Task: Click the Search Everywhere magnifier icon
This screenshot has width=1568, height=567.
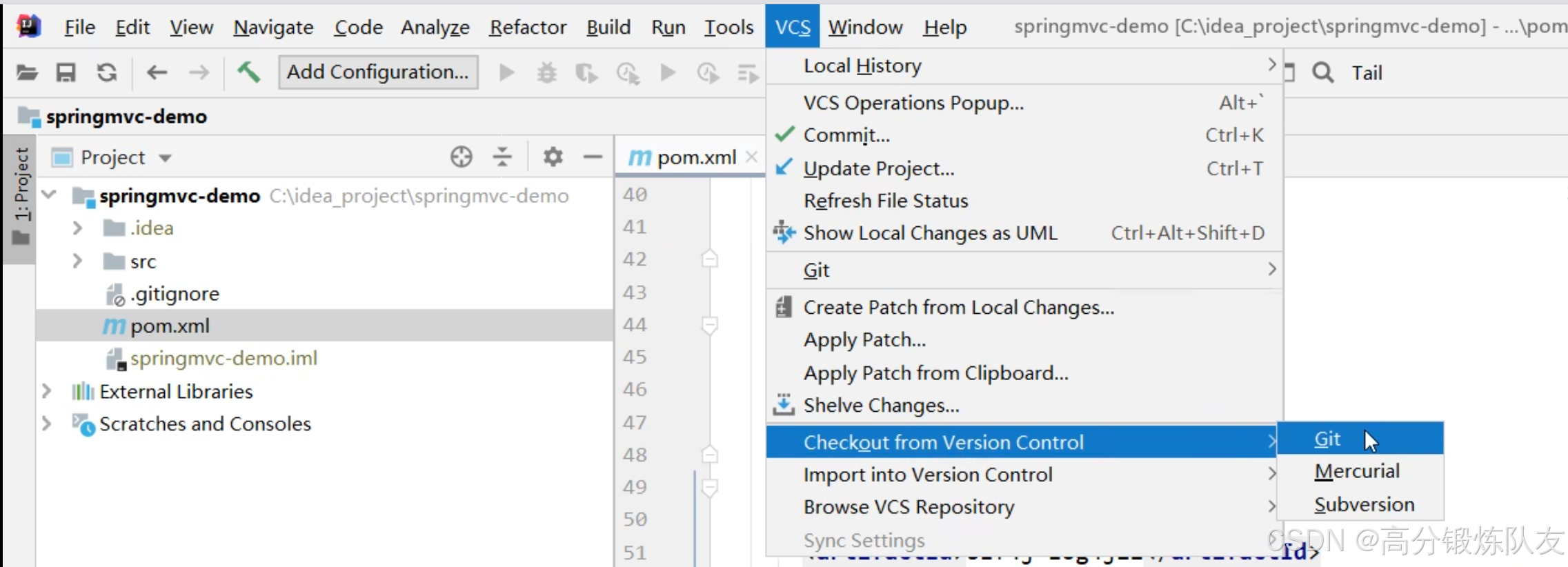Action: 1323,72
